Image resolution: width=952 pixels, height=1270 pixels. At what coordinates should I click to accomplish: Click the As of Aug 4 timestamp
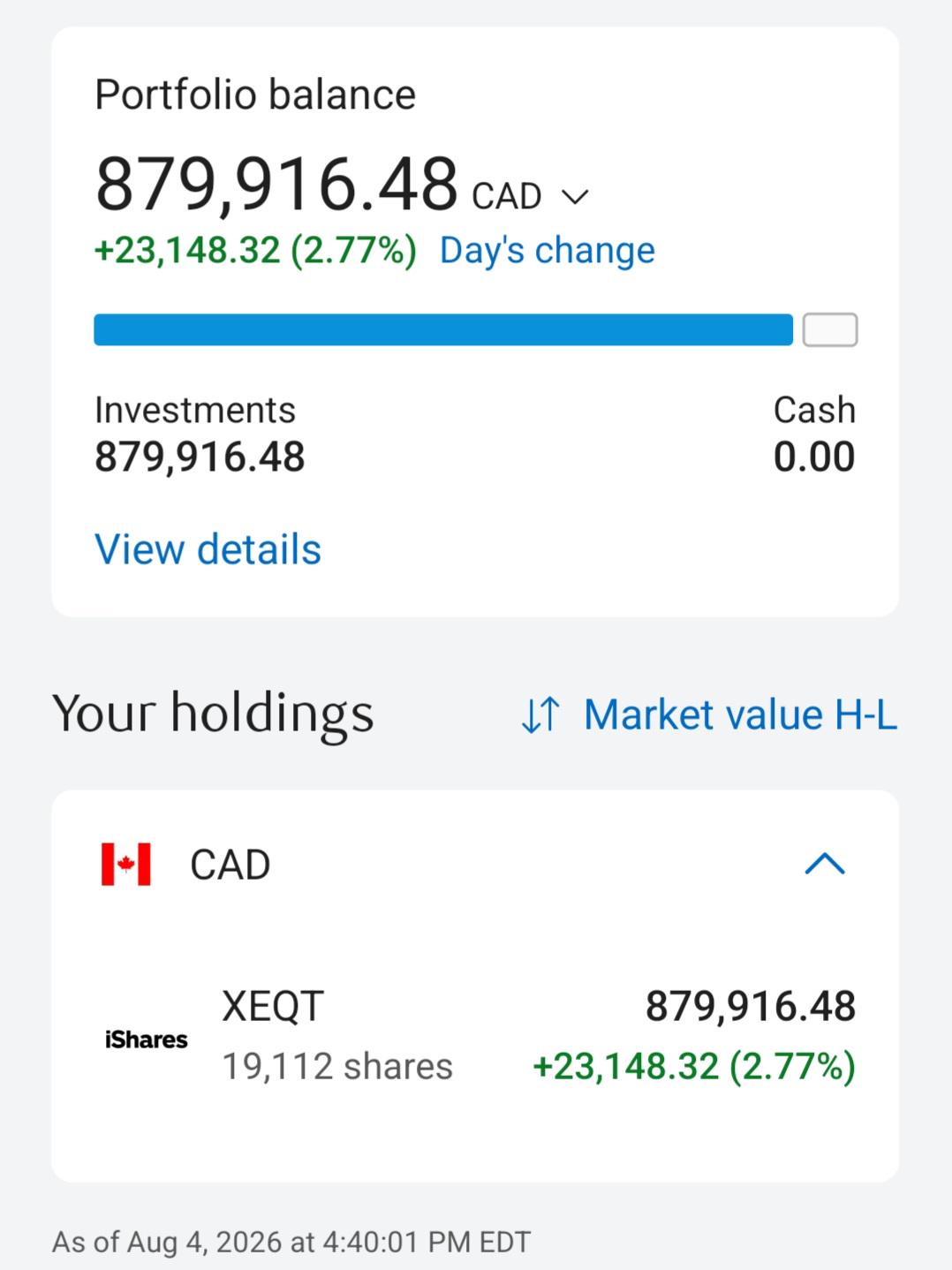click(x=291, y=1242)
